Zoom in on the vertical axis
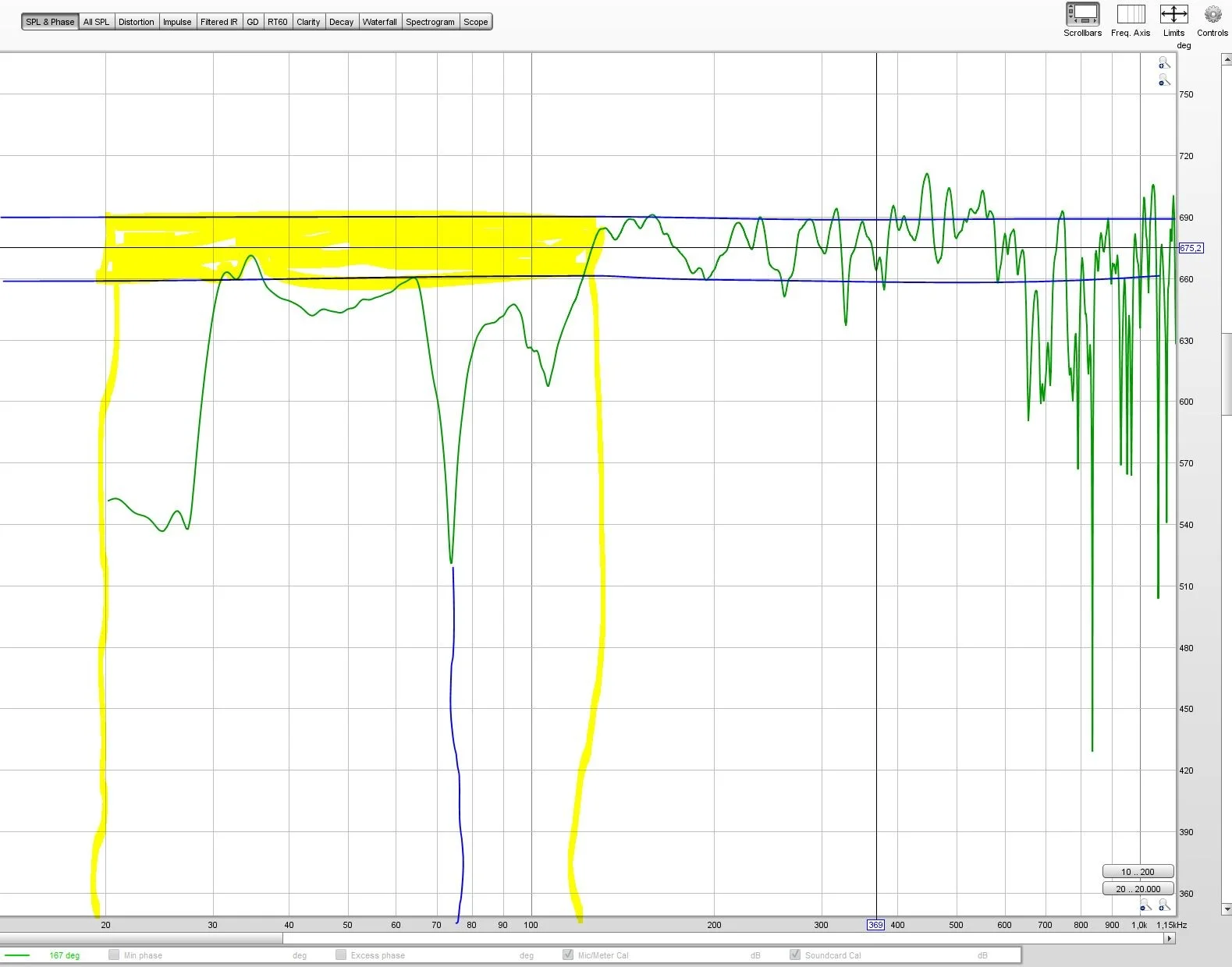The width and height of the screenshot is (1232, 967). tap(1164, 63)
